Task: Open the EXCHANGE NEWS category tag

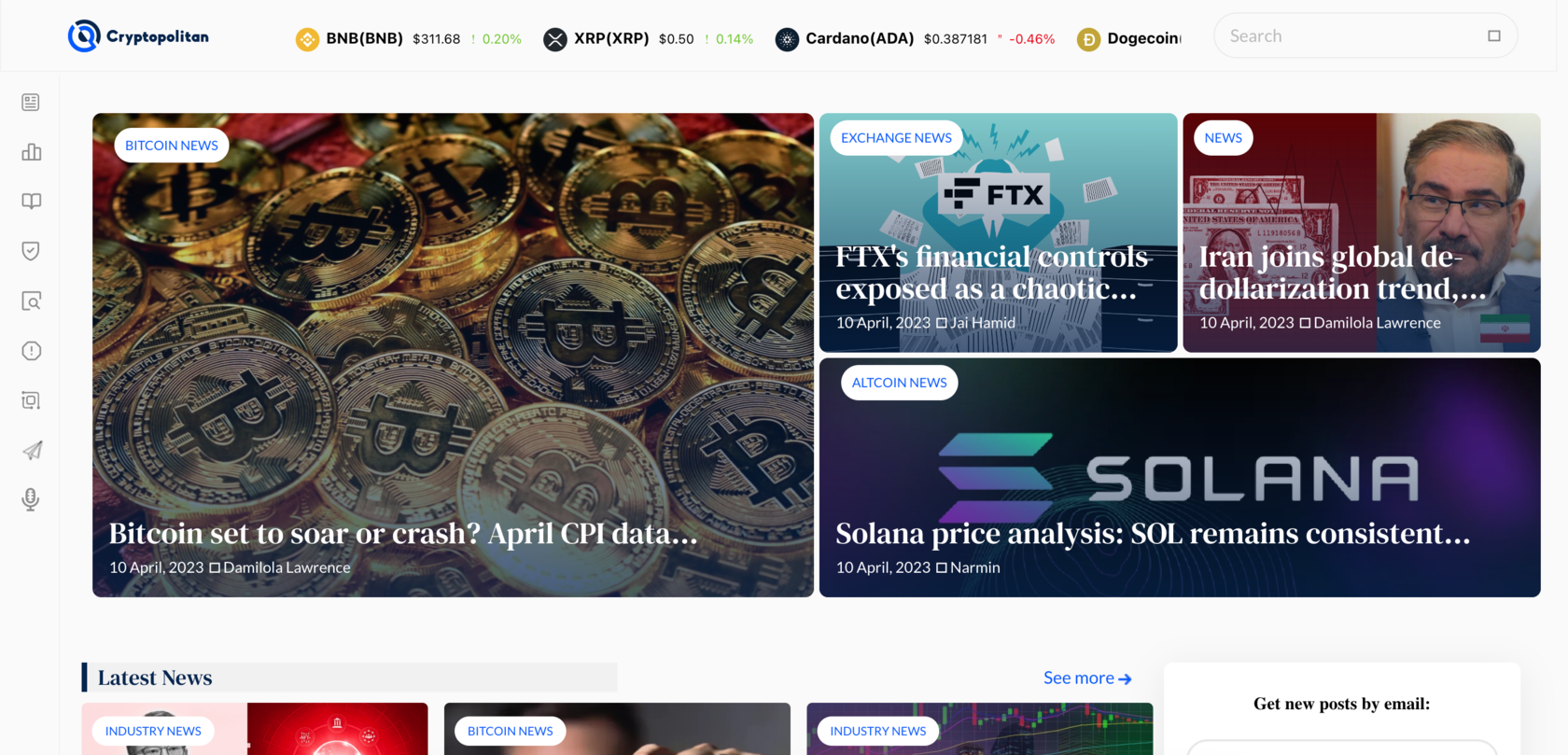Action: click(896, 138)
